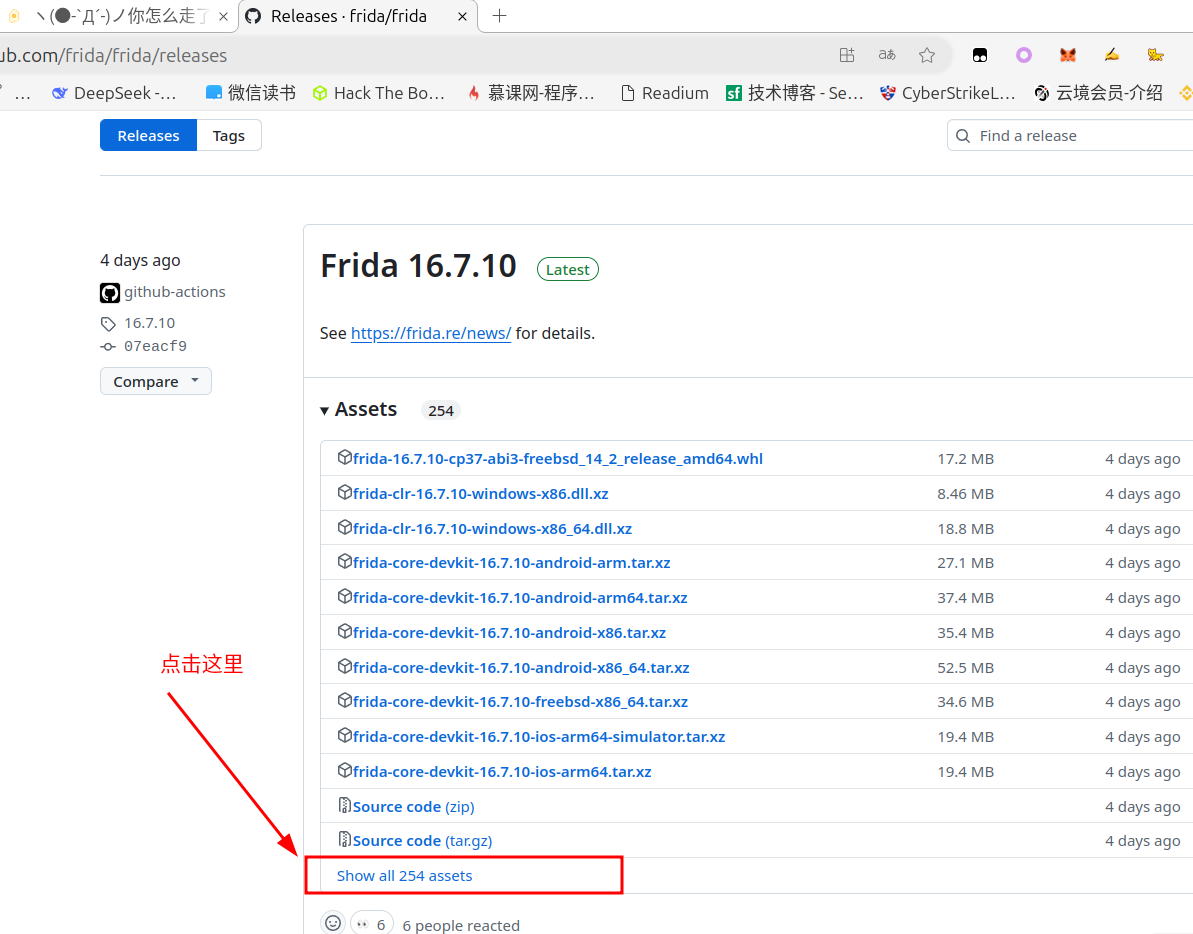
Task: Open the Compare dropdown
Action: click(x=155, y=381)
